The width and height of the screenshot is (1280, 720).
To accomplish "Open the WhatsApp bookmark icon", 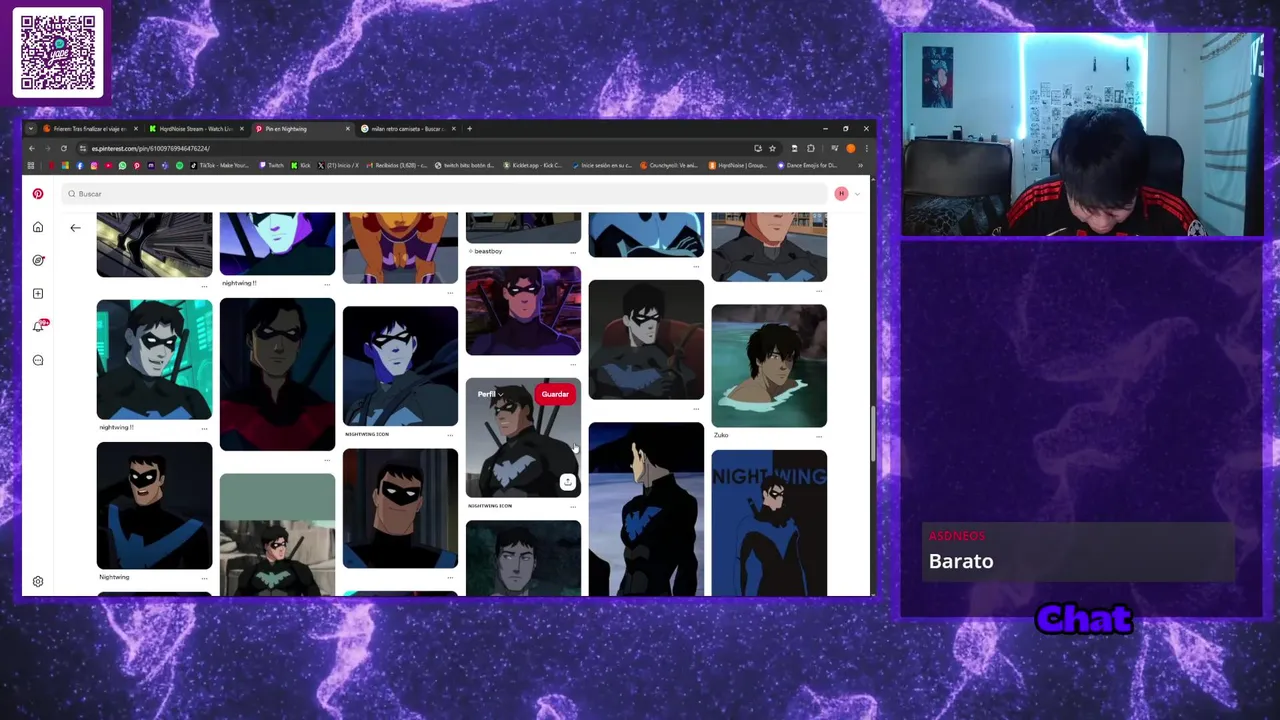I will (122, 165).
